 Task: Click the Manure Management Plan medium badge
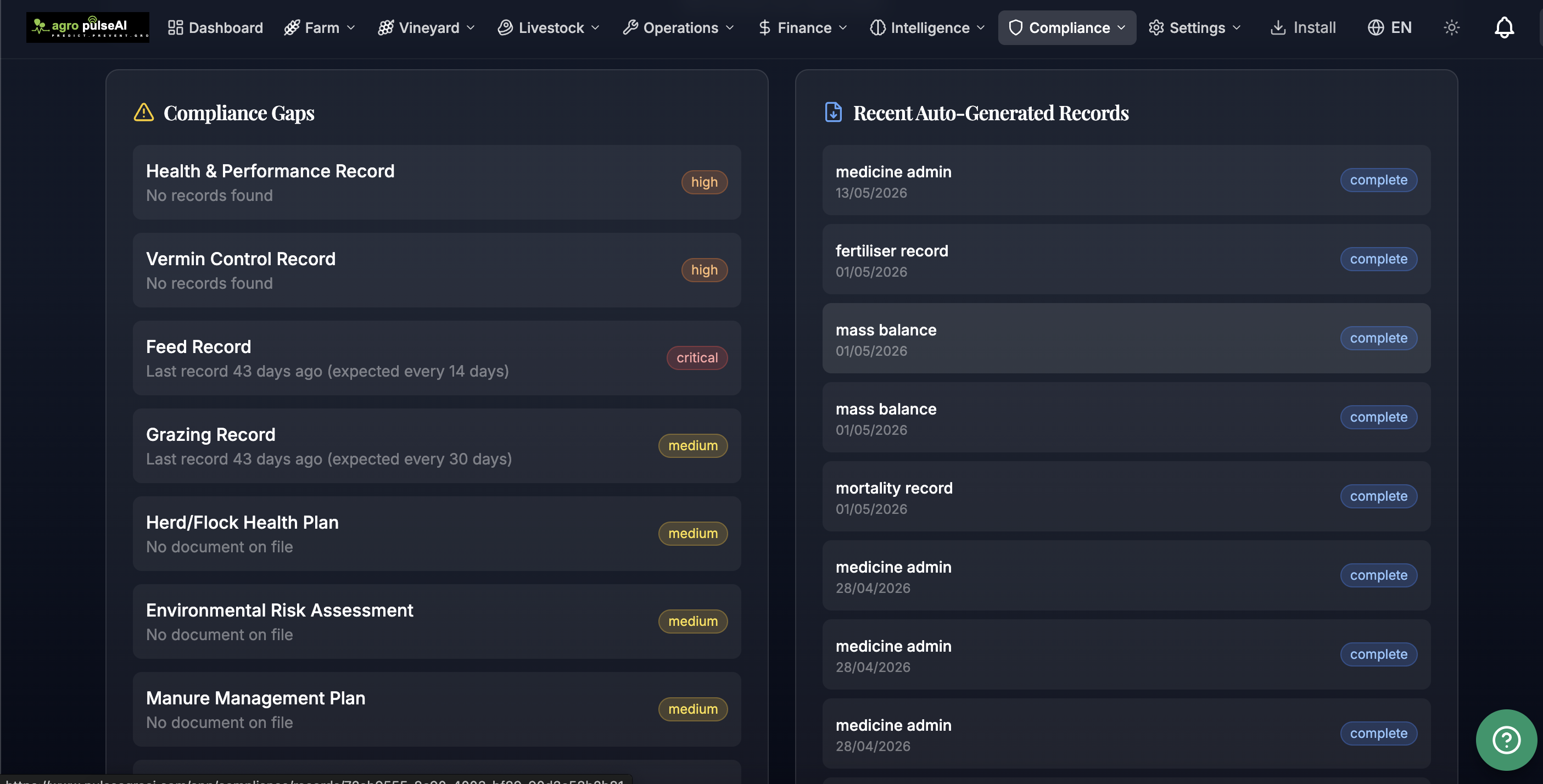[692, 709]
